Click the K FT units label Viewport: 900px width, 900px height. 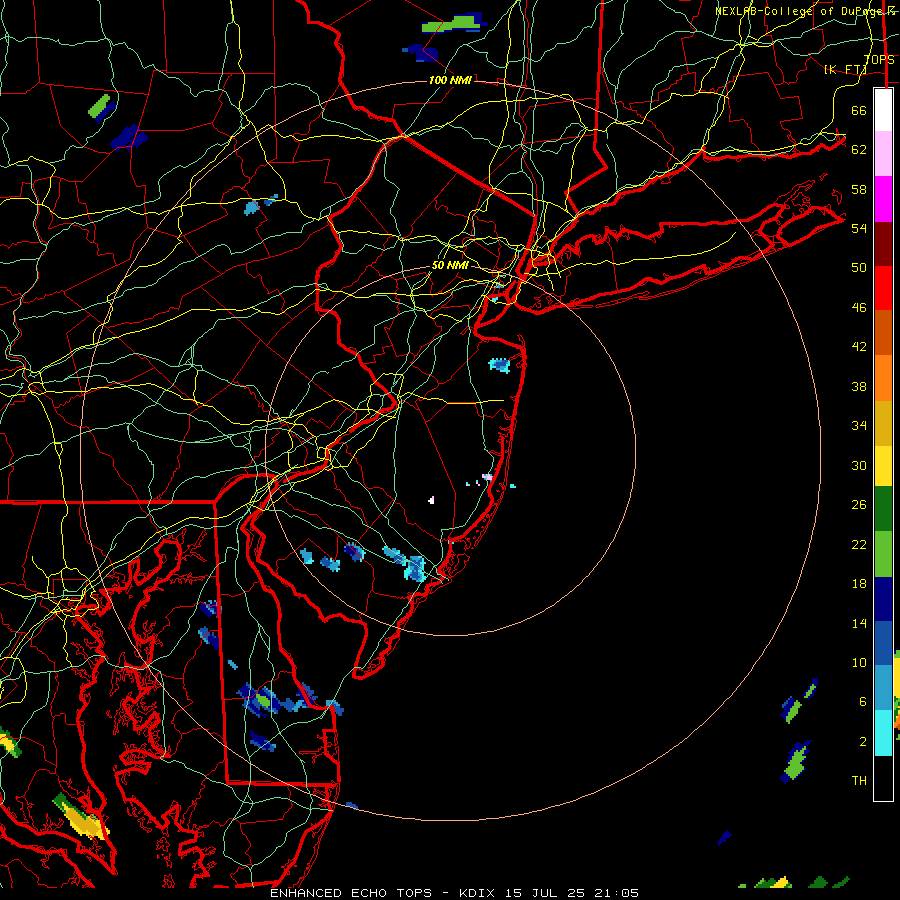pyautogui.click(x=845, y=69)
